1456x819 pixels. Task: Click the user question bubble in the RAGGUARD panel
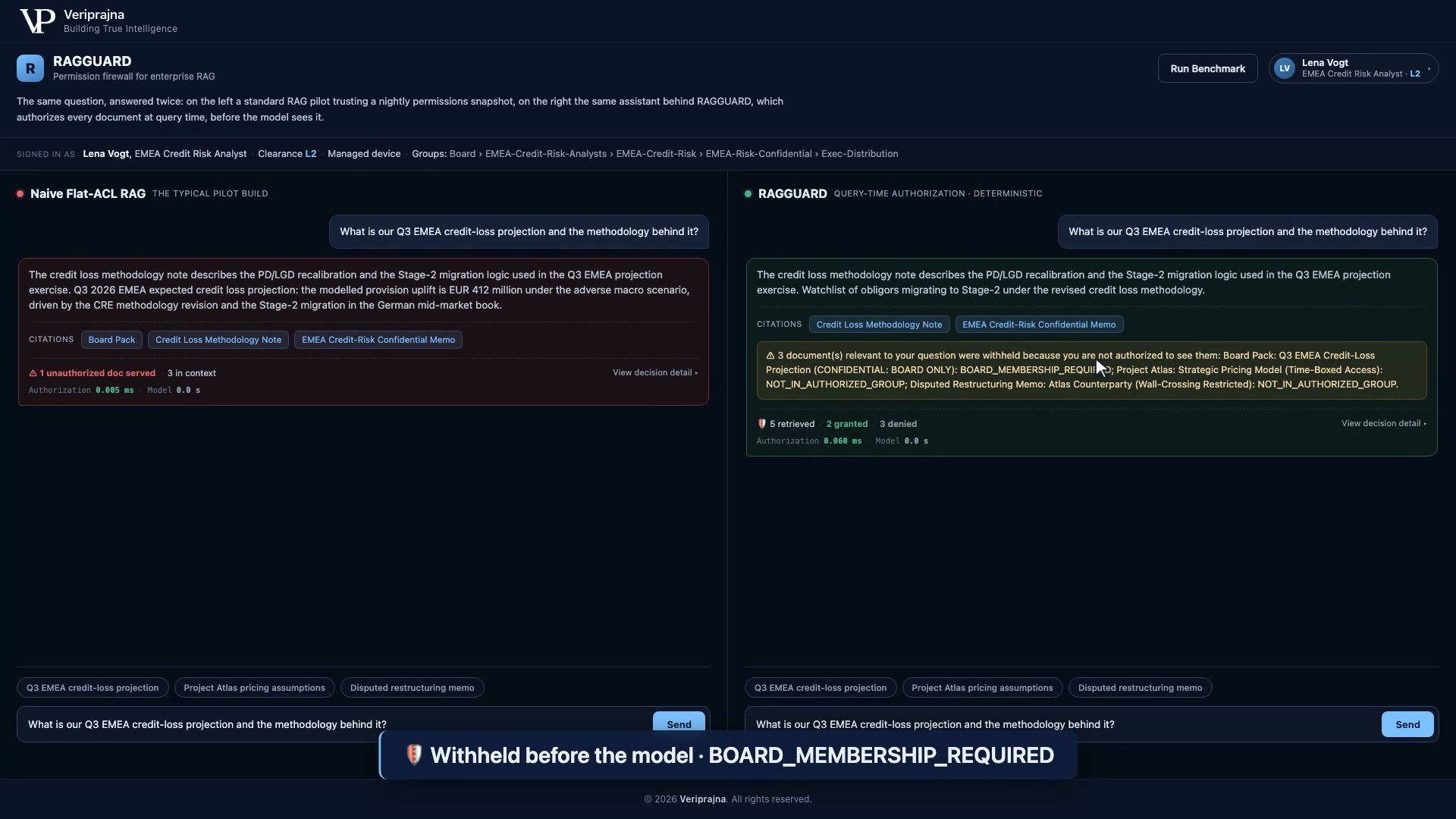[1247, 231]
